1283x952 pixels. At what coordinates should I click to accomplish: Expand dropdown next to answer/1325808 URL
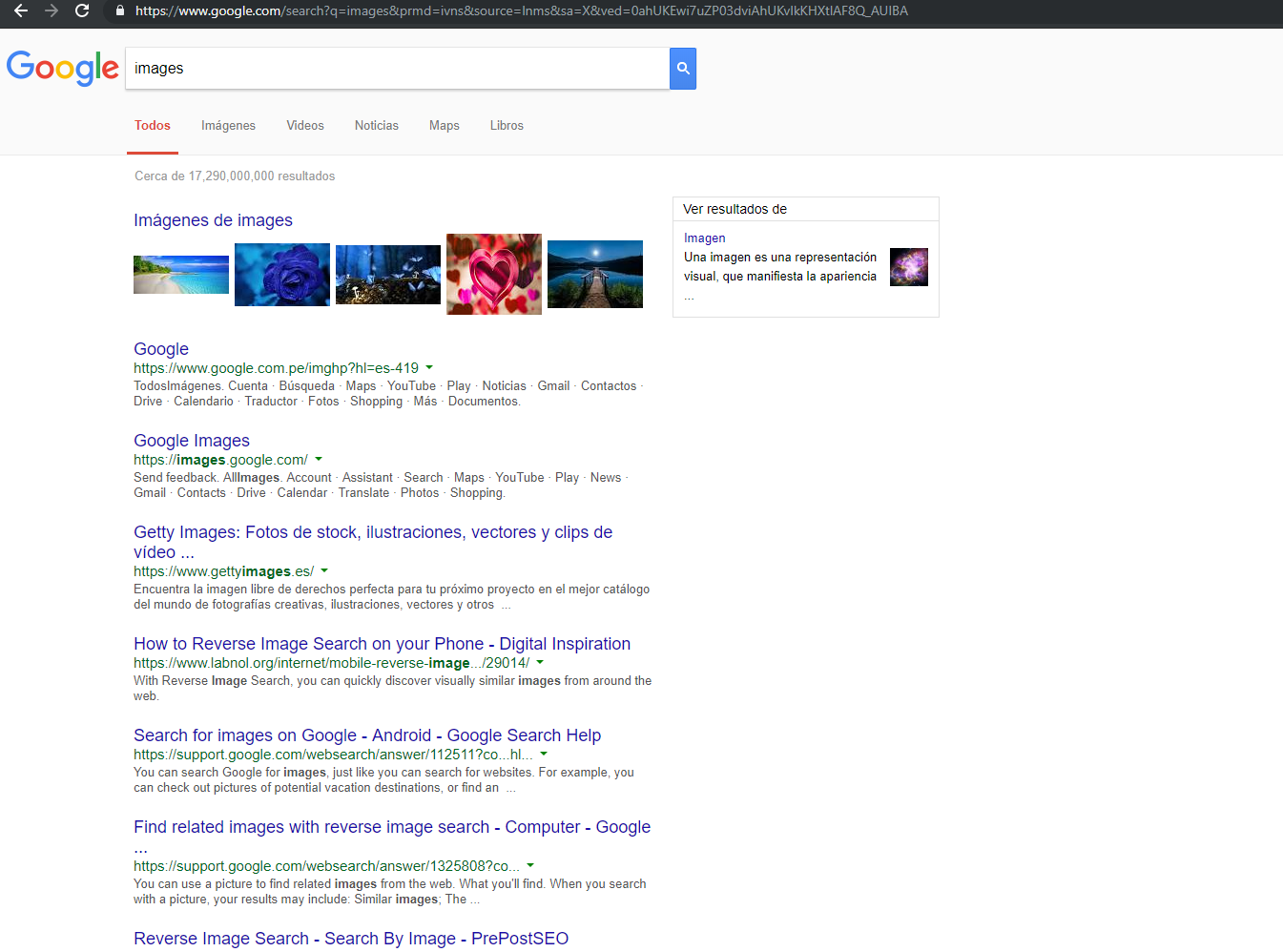pos(530,865)
